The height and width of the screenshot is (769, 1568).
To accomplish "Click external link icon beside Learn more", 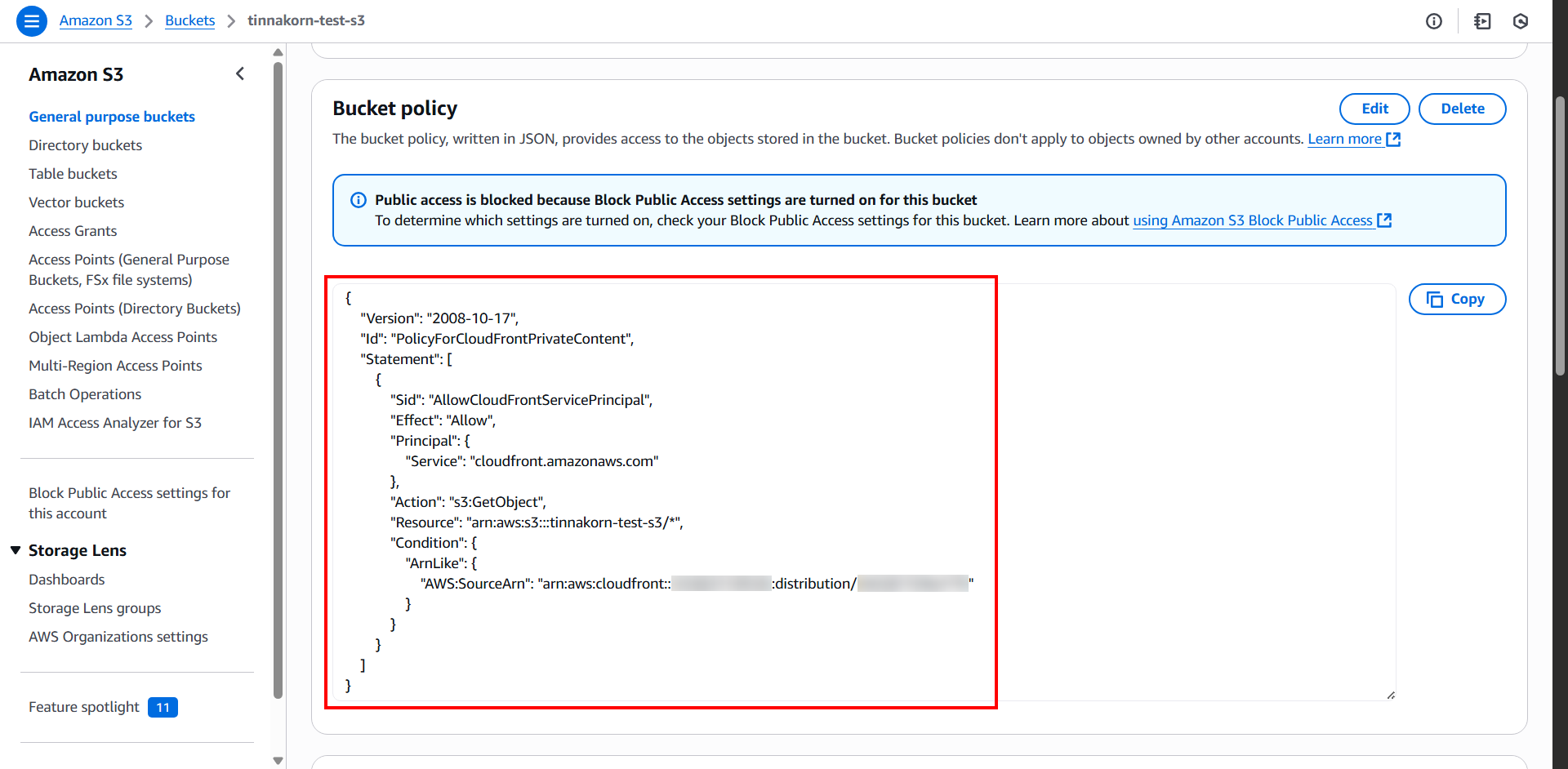I will (x=1394, y=140).
